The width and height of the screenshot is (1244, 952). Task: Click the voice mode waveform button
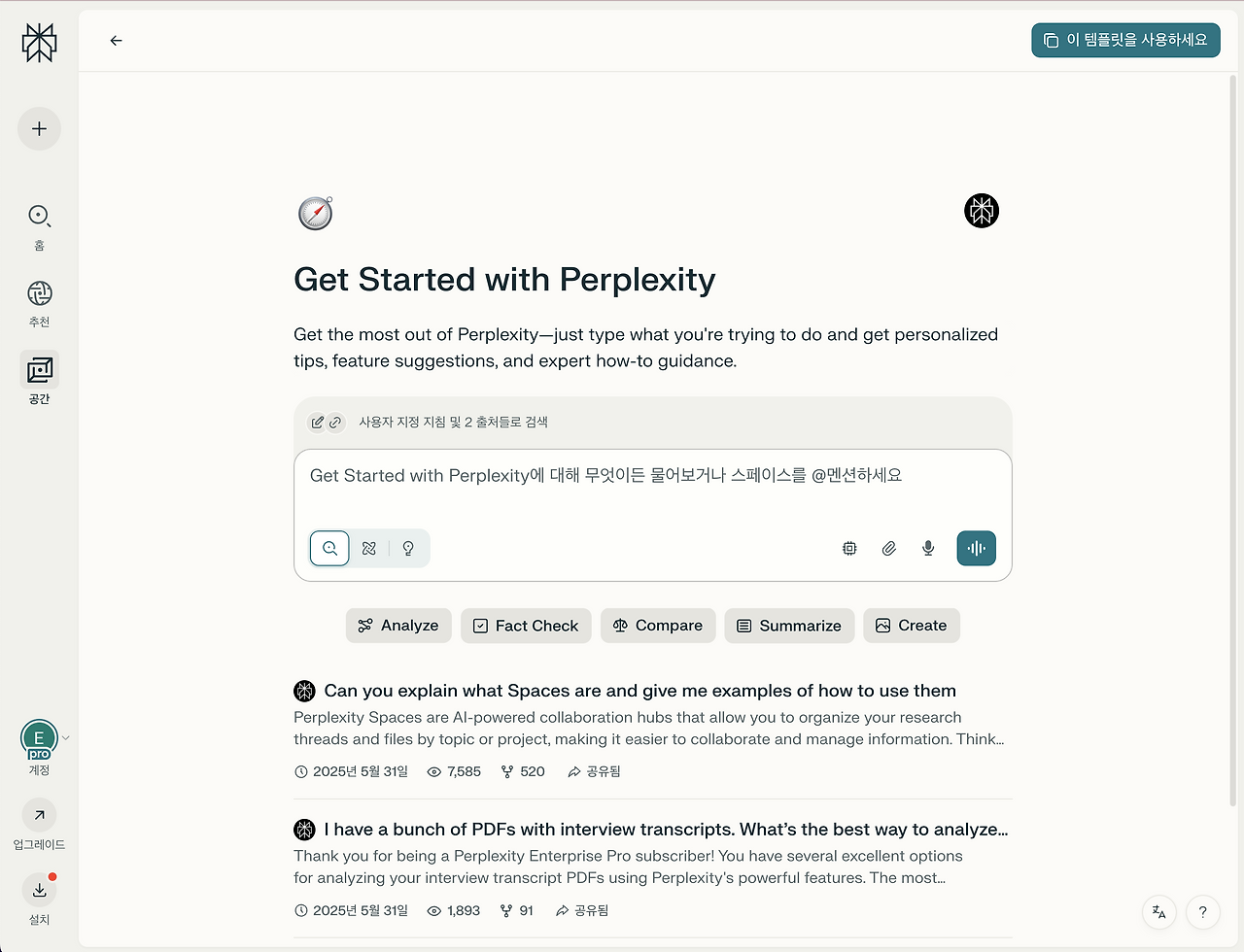point(976,548)
